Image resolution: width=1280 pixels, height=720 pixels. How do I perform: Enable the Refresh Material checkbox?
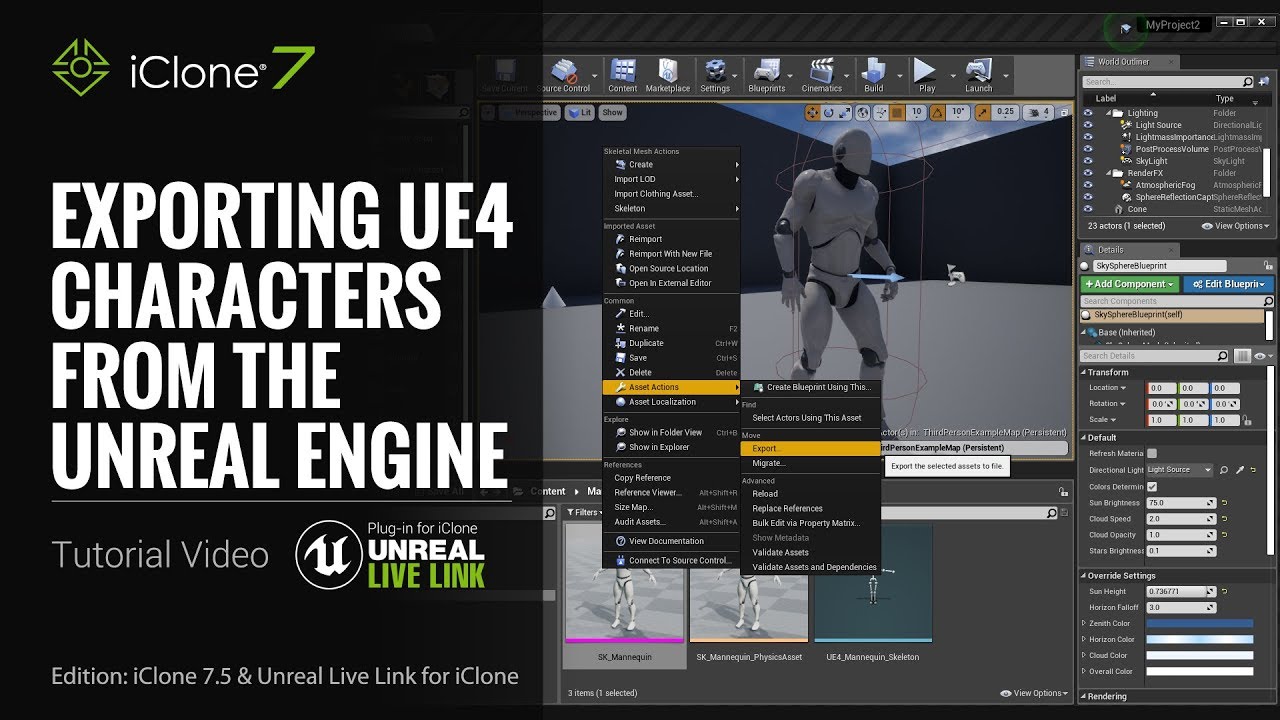pos(1152,454)
